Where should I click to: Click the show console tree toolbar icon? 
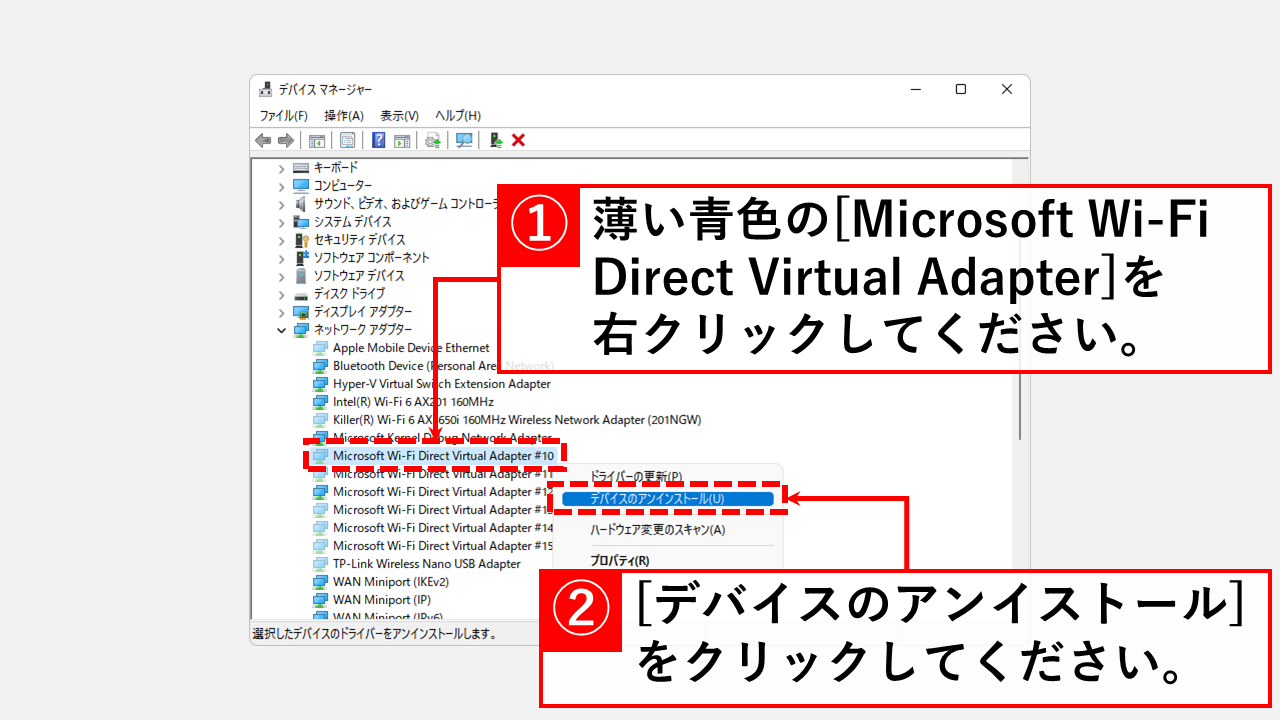point(315,140)
